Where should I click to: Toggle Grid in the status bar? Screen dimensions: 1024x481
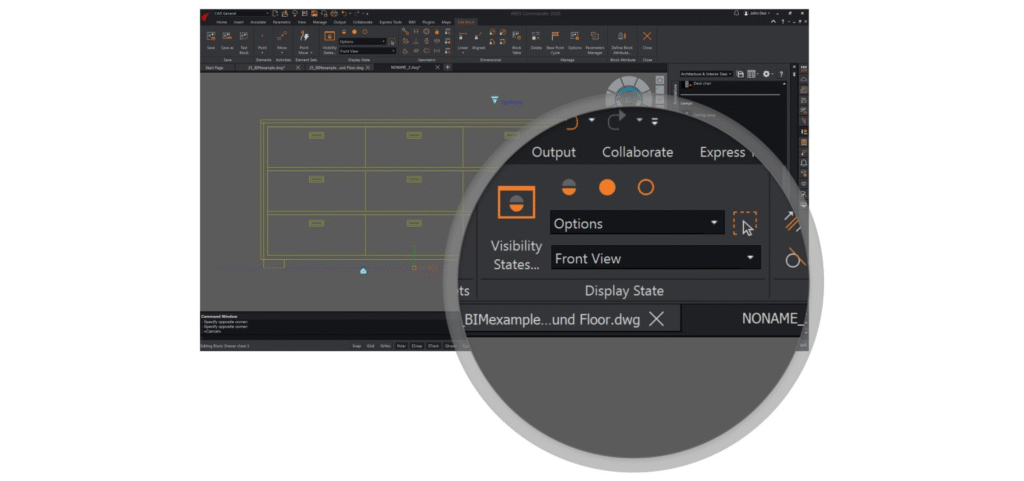[370, 346]
